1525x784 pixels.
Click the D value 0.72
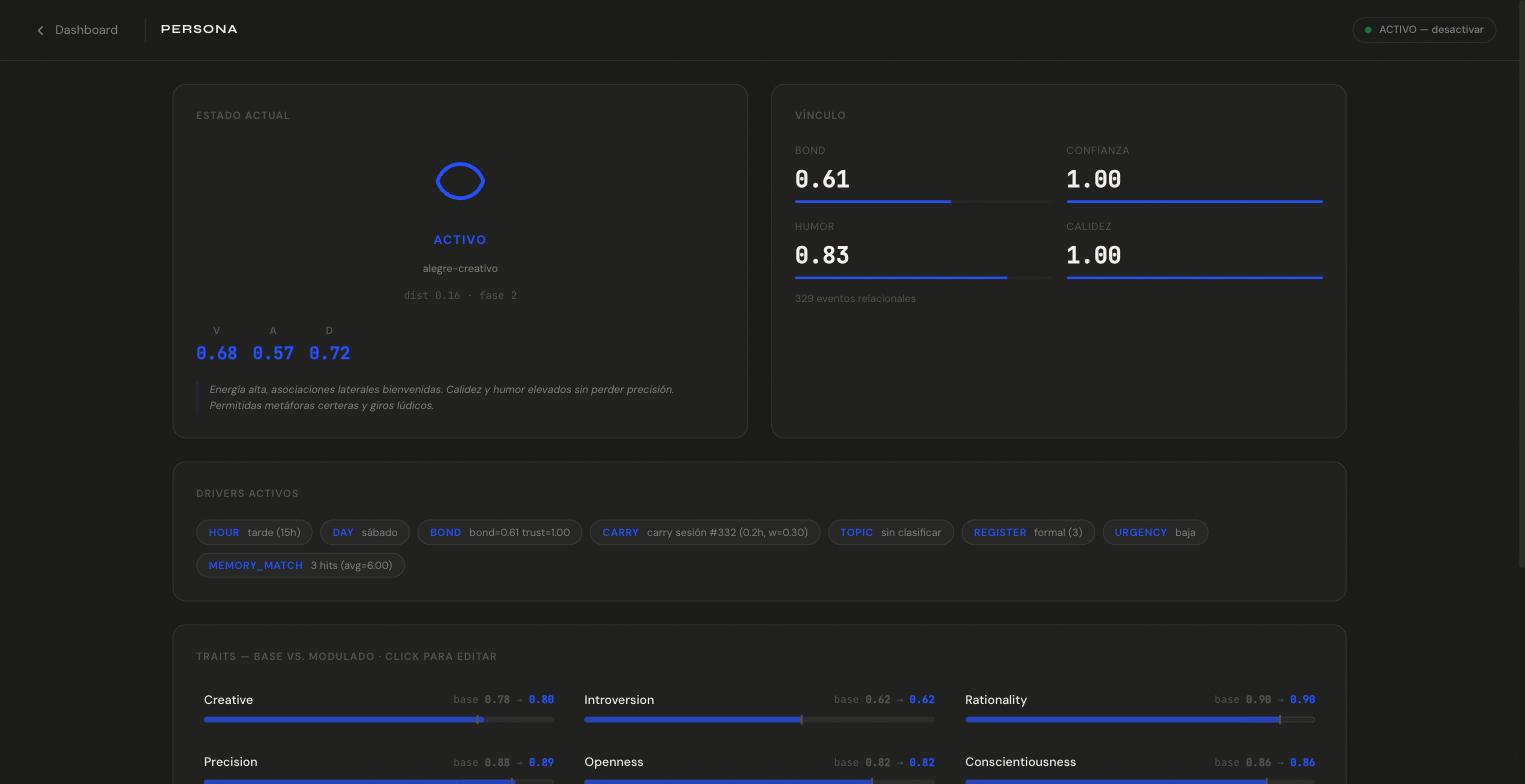coord(329,353)
